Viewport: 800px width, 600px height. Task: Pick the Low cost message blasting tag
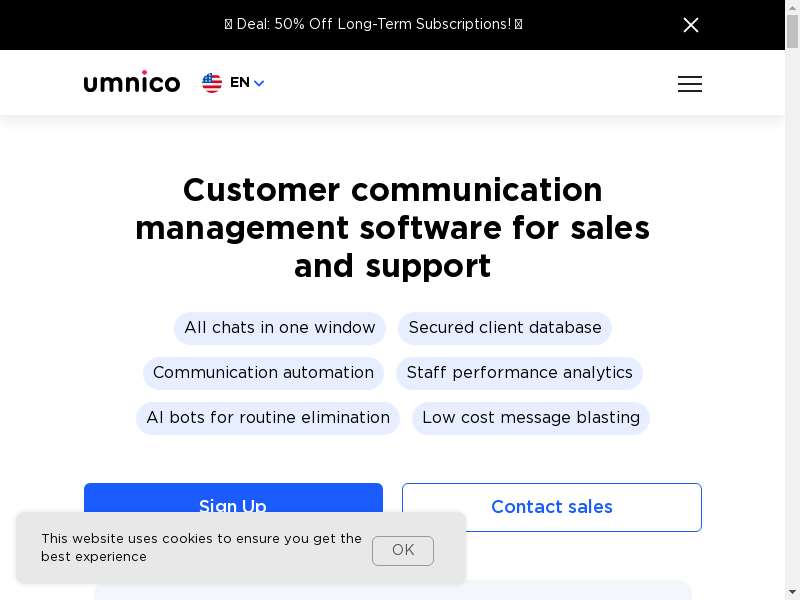click(x=531, y=418)
